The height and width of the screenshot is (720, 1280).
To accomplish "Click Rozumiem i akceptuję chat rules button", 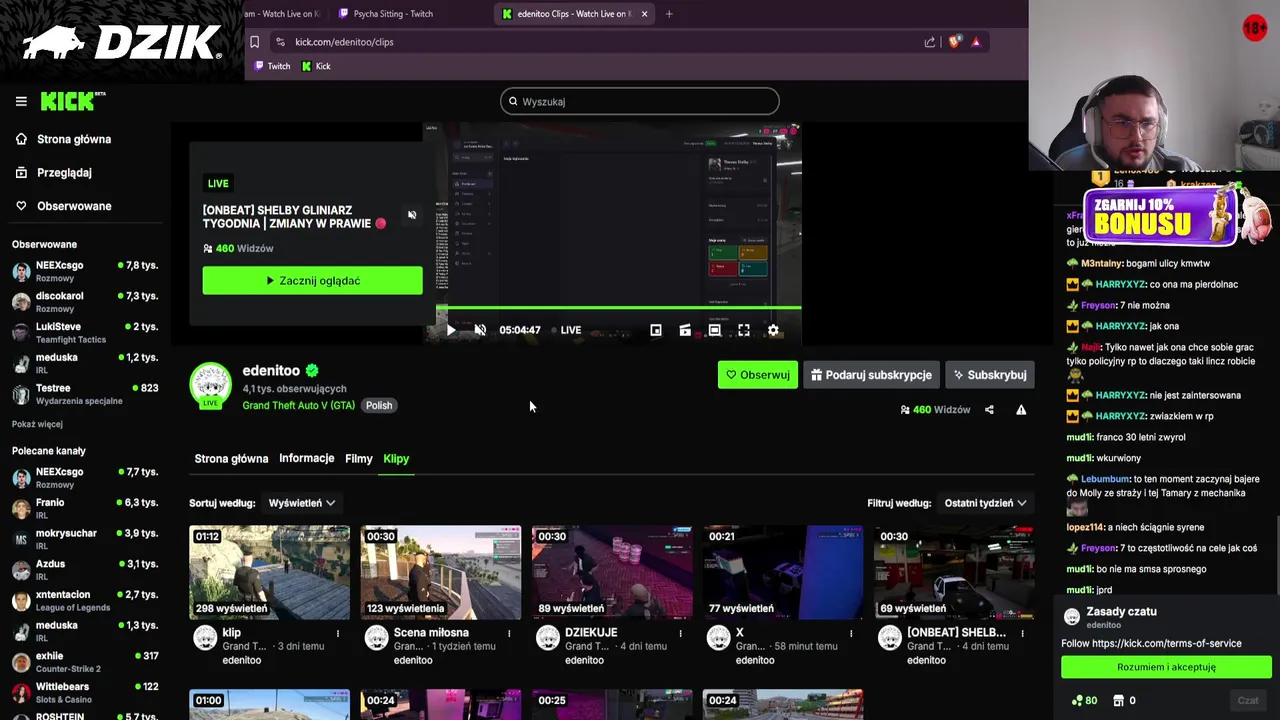I will (x=1166, y=667).
